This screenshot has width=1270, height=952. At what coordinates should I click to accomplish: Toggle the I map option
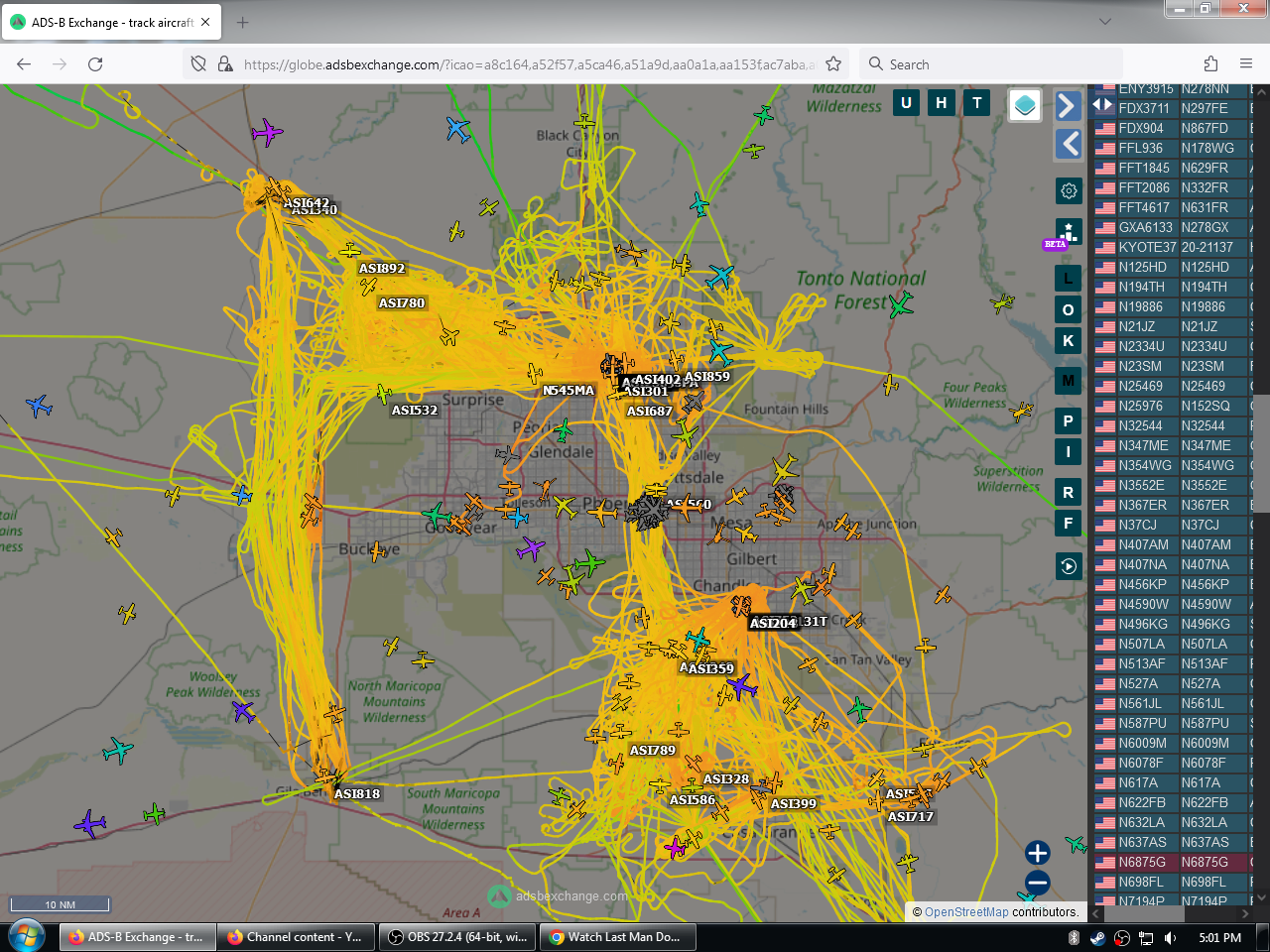pyautogui.click(x=1069, y=451)
